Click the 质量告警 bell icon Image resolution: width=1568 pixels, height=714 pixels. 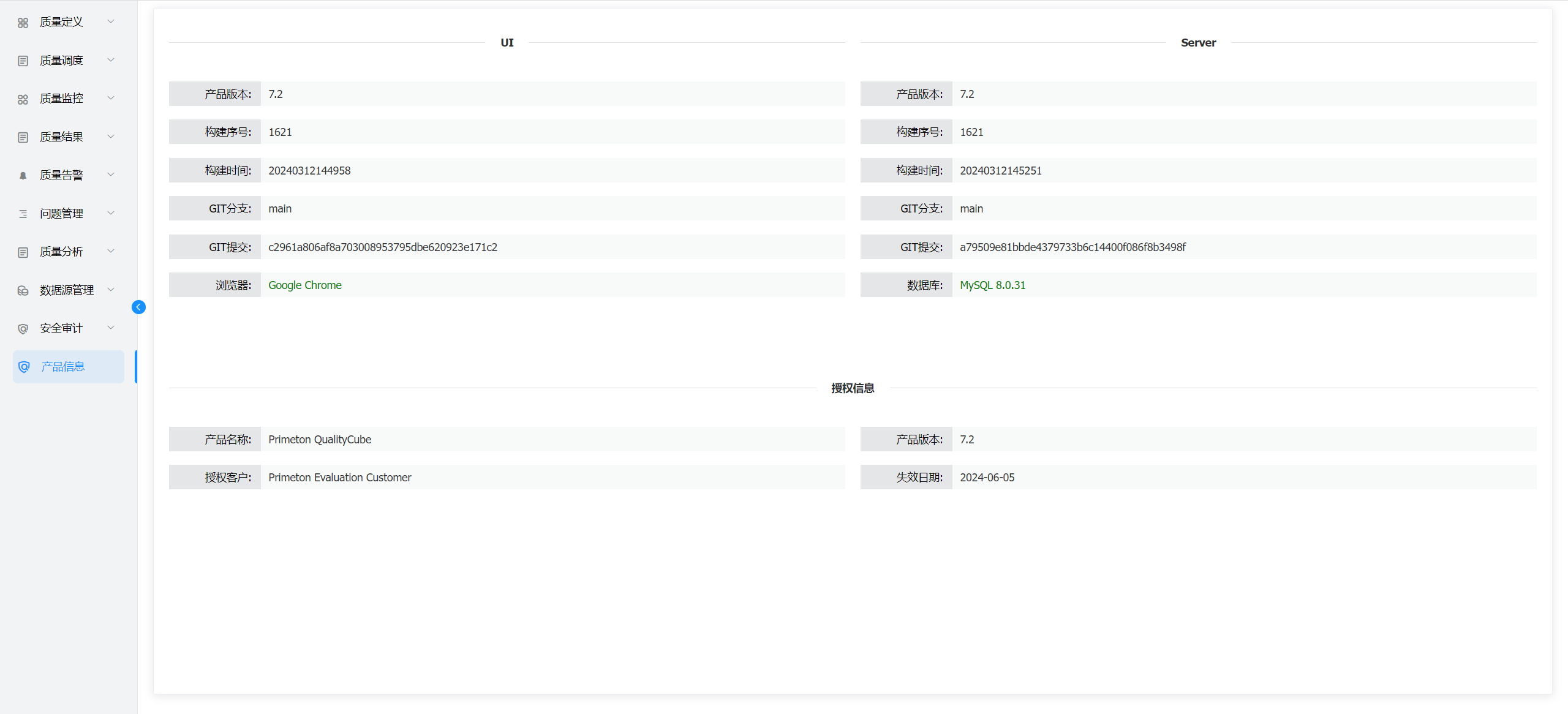[23, 176]
